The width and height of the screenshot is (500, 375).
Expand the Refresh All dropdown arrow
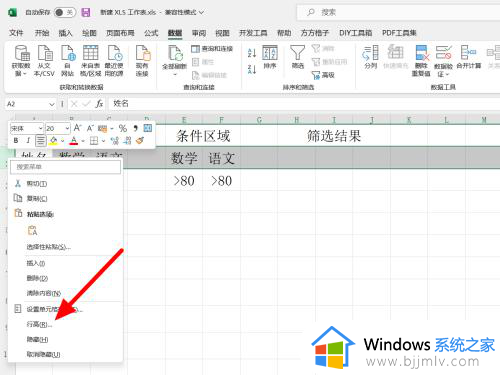[175, 74]
